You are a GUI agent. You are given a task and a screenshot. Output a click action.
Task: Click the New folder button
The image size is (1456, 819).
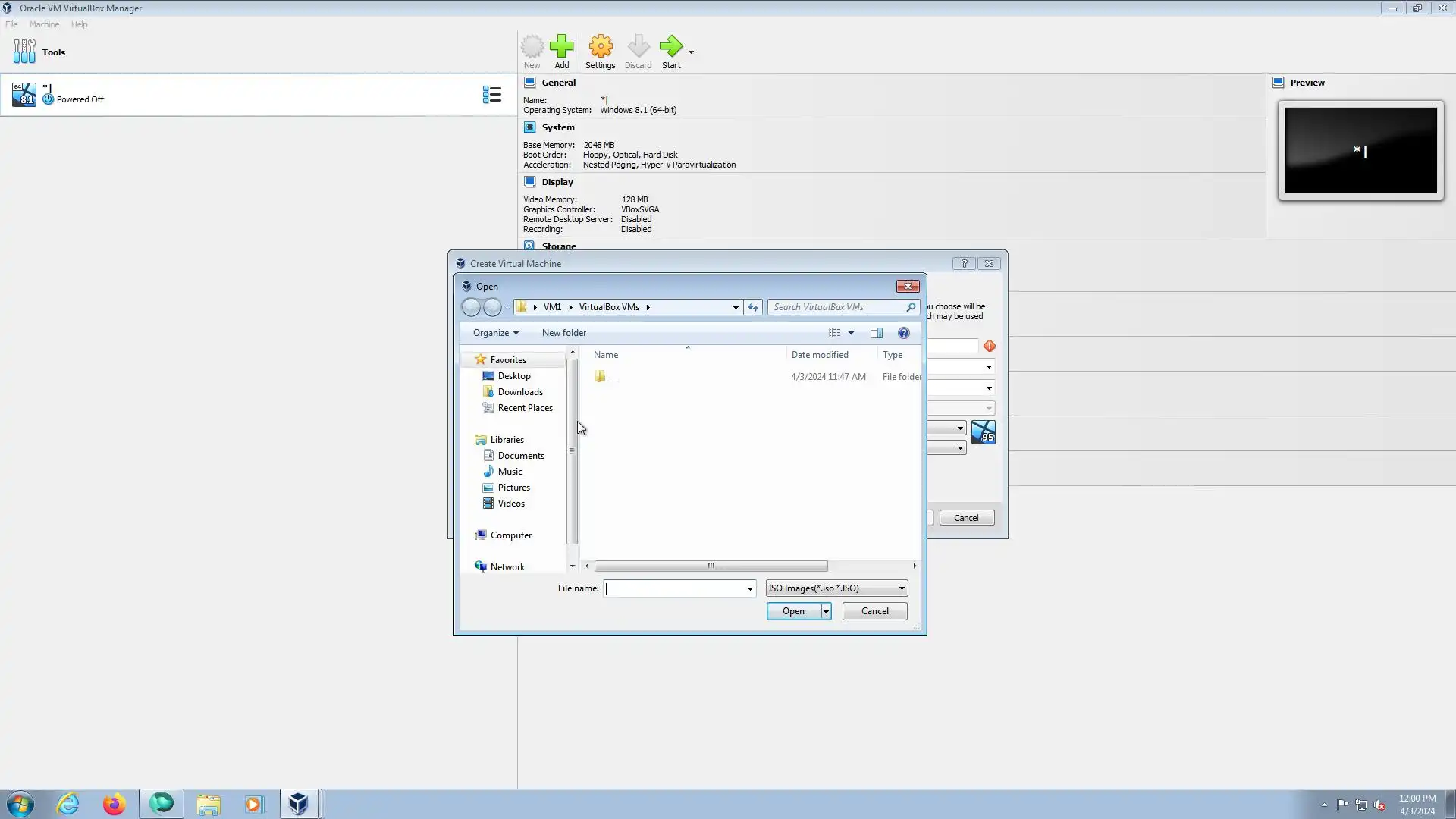(x=563, y=333)
